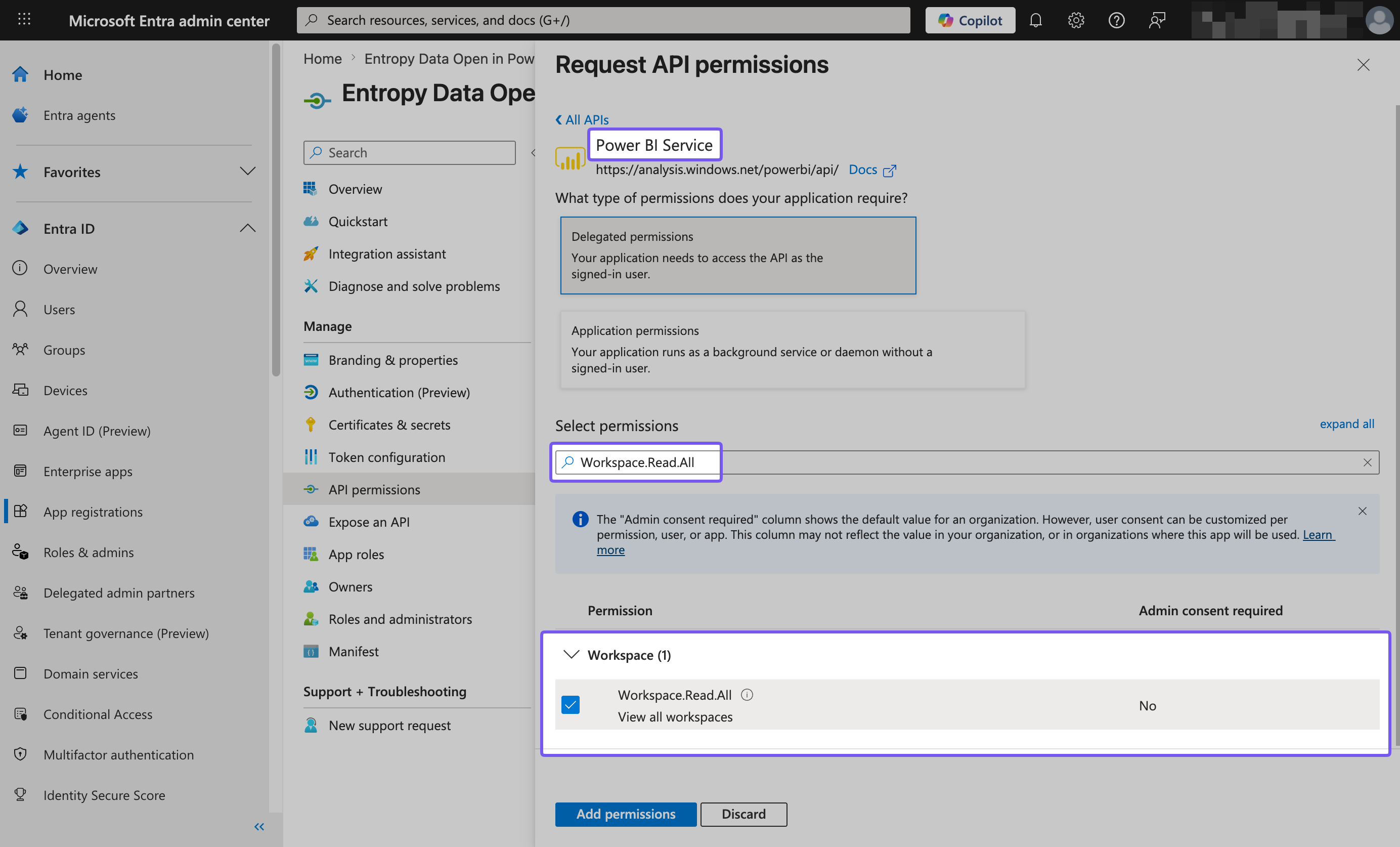The height and width of the screenshot is (847, 1400).
Task: Open Identity Secure Score item
Action: point(104,795)
